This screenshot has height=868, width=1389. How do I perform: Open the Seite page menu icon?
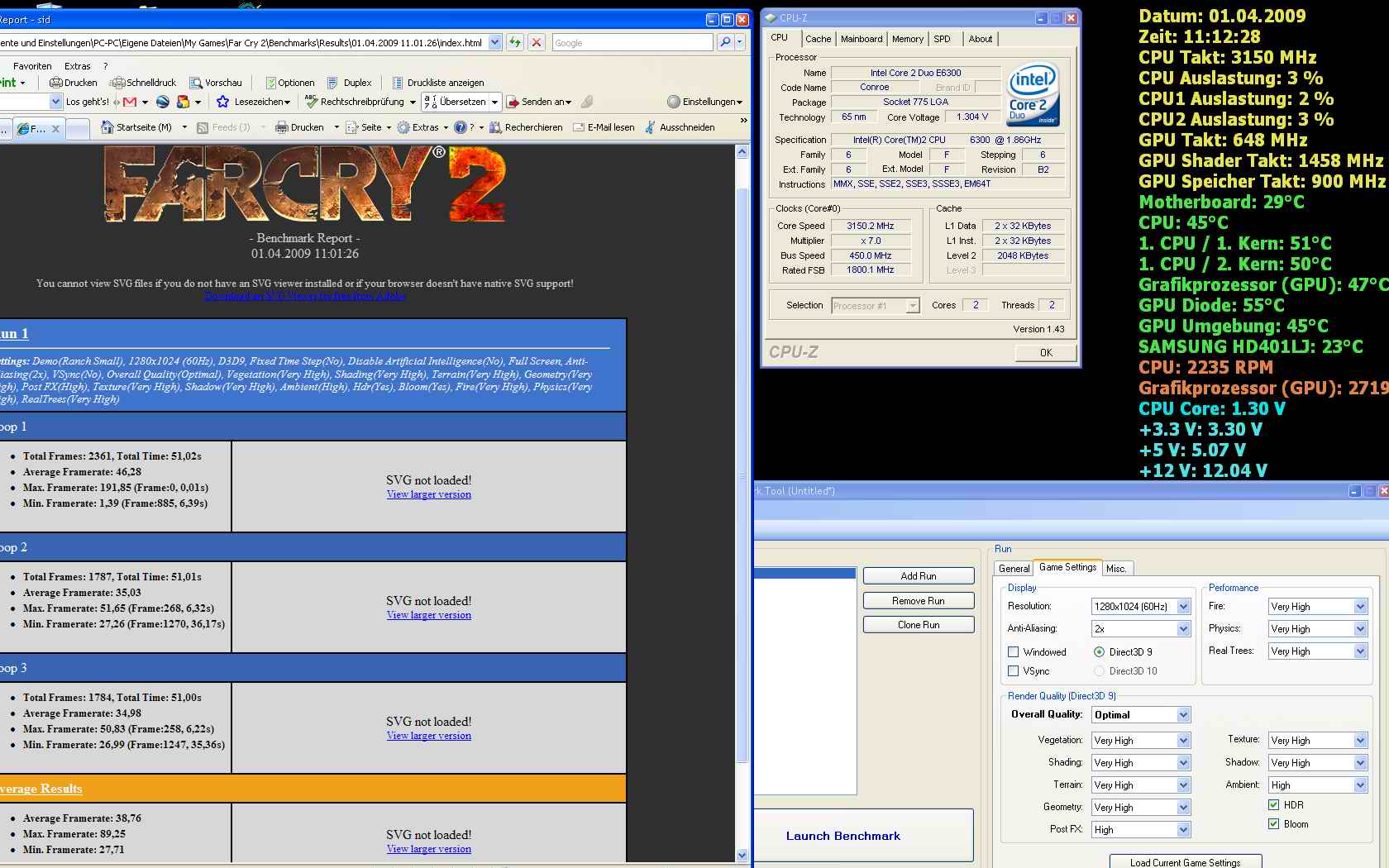tap(352, 127)
